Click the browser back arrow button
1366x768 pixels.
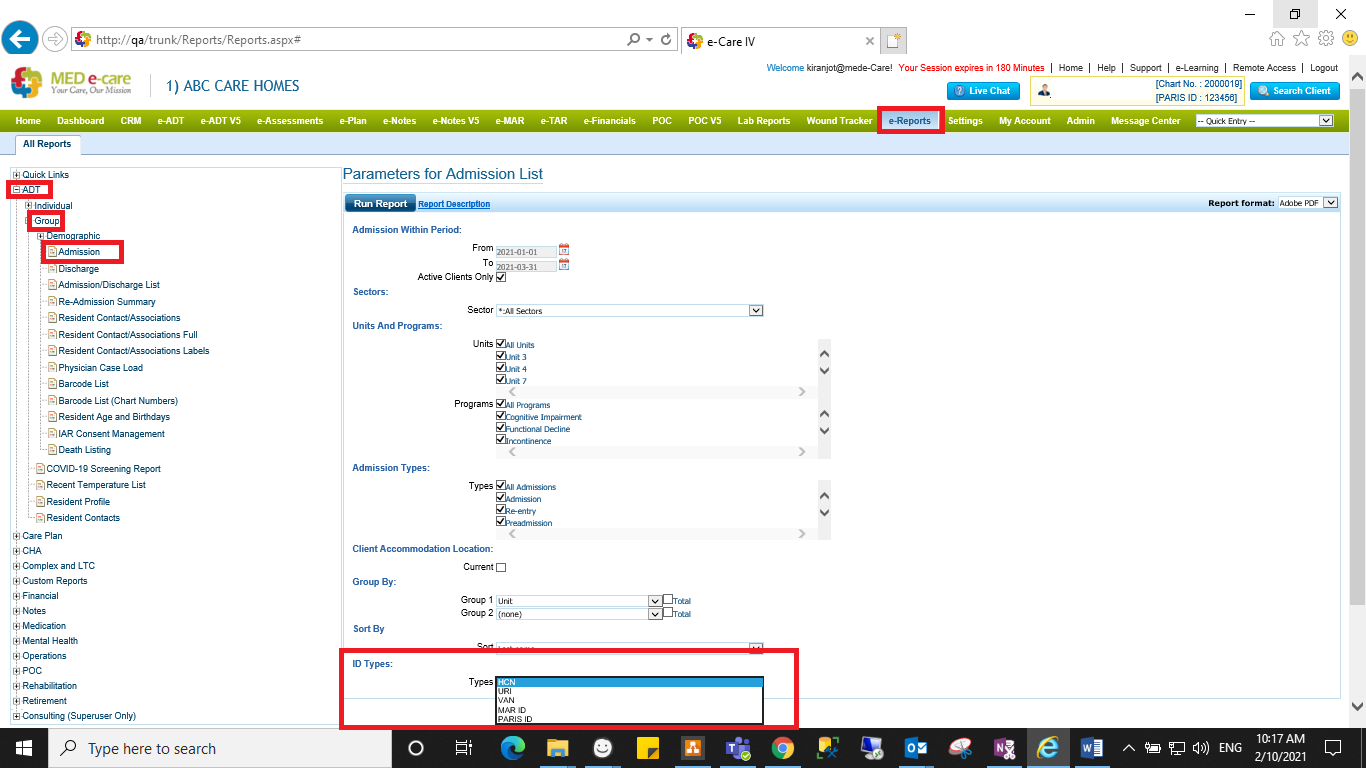(21, 39)
